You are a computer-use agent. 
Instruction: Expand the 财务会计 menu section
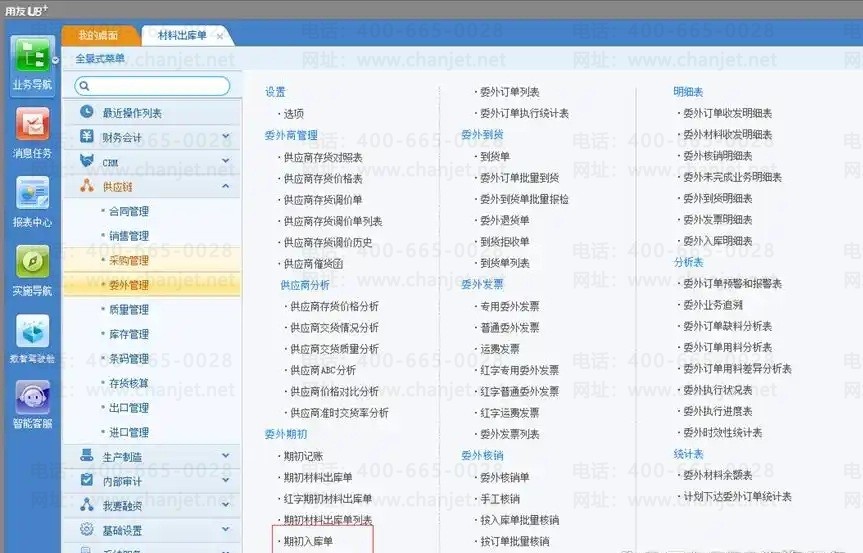tap(226, 137)
